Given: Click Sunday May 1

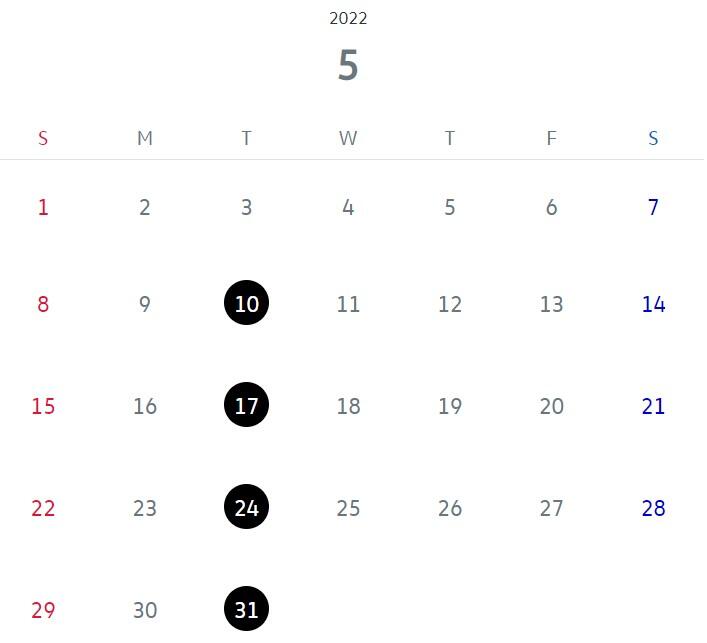Looking at the screenshot, I should click(43, 208).
